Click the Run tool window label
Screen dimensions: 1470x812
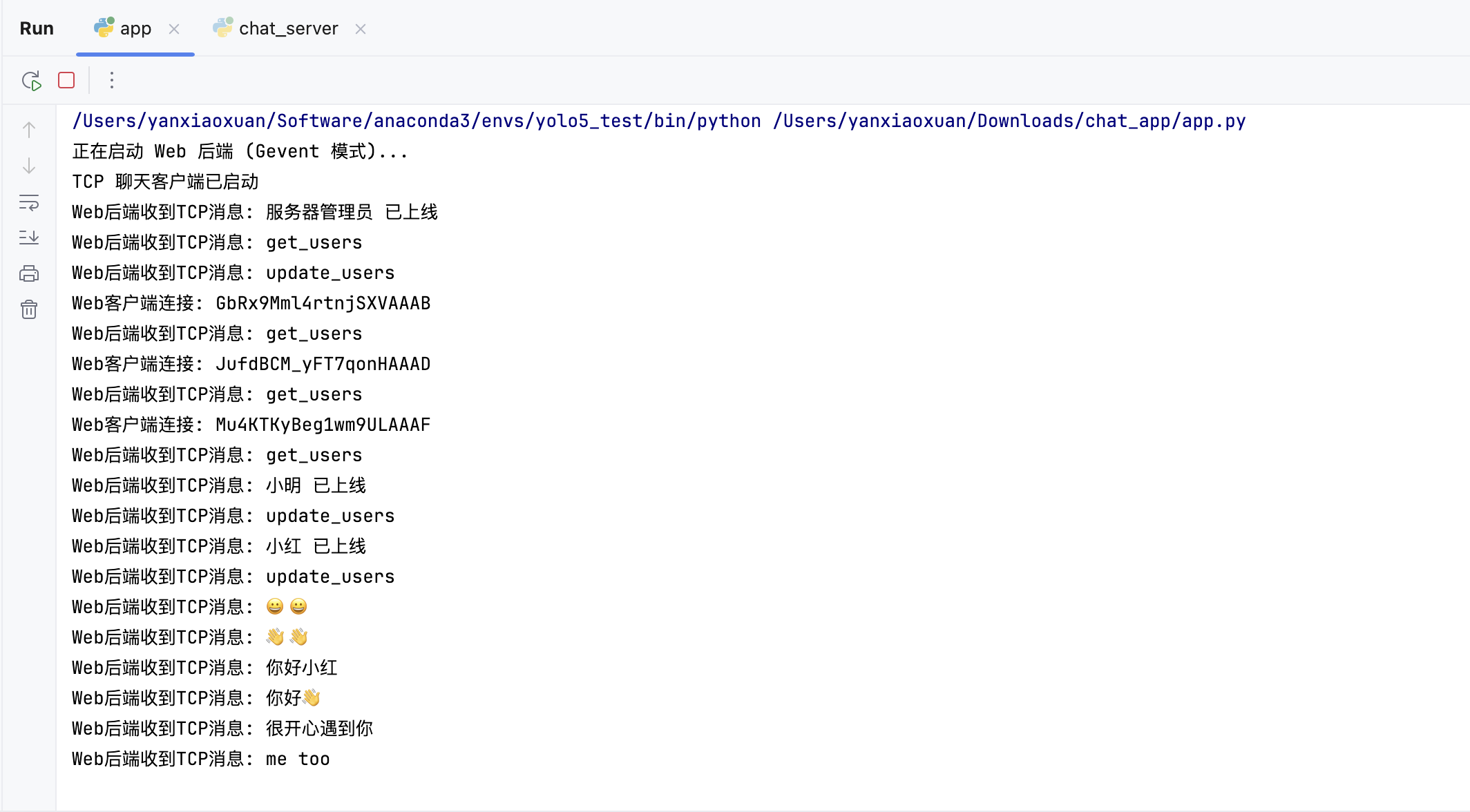coord(36,28)
